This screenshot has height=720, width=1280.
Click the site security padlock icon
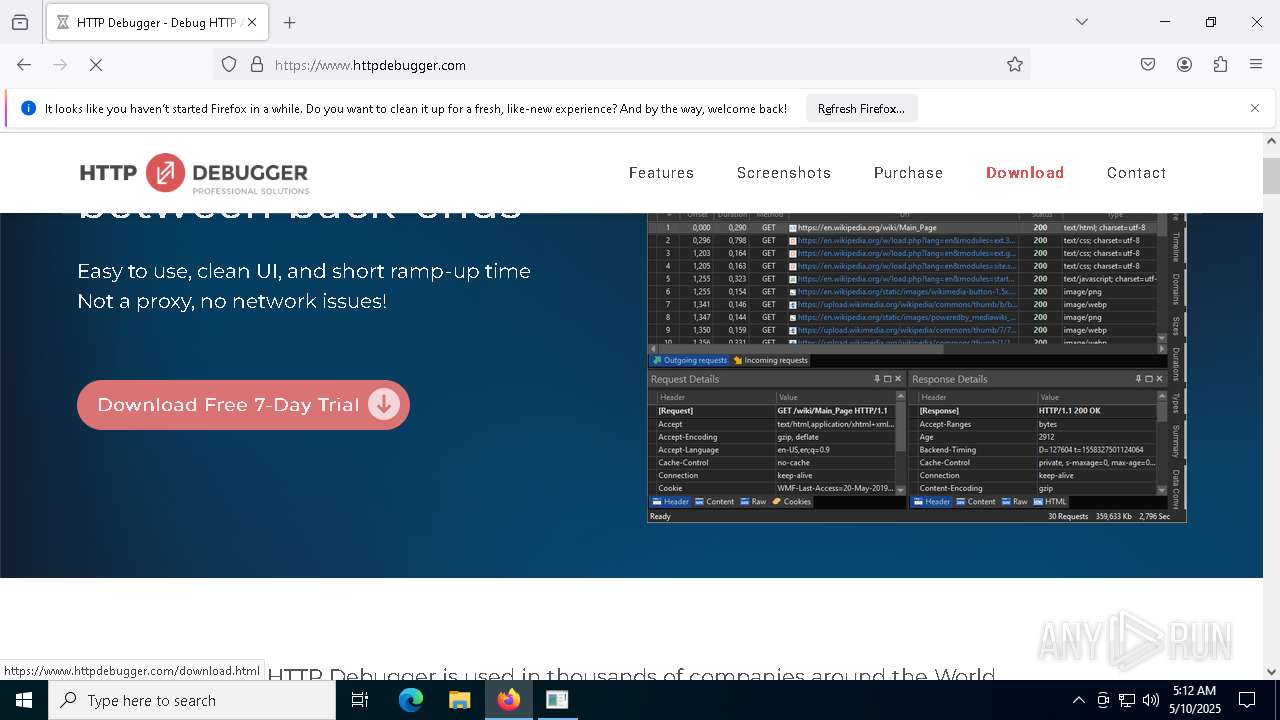257,65
